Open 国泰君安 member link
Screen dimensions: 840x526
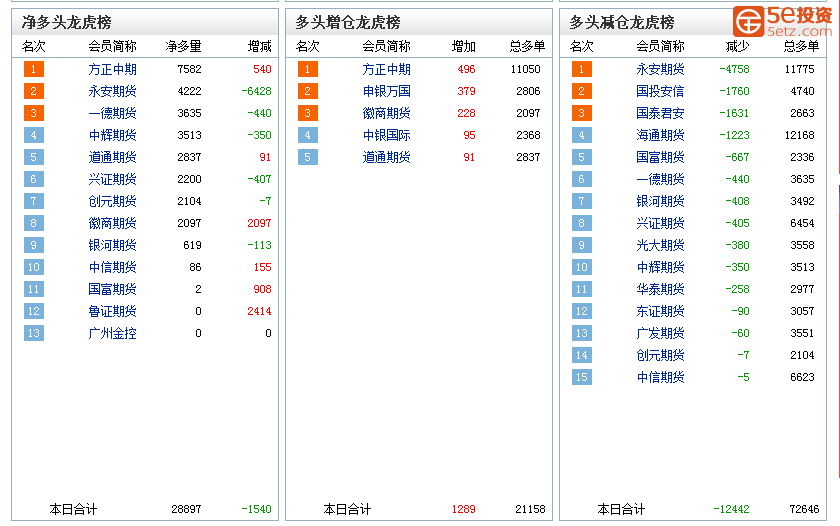660,113
